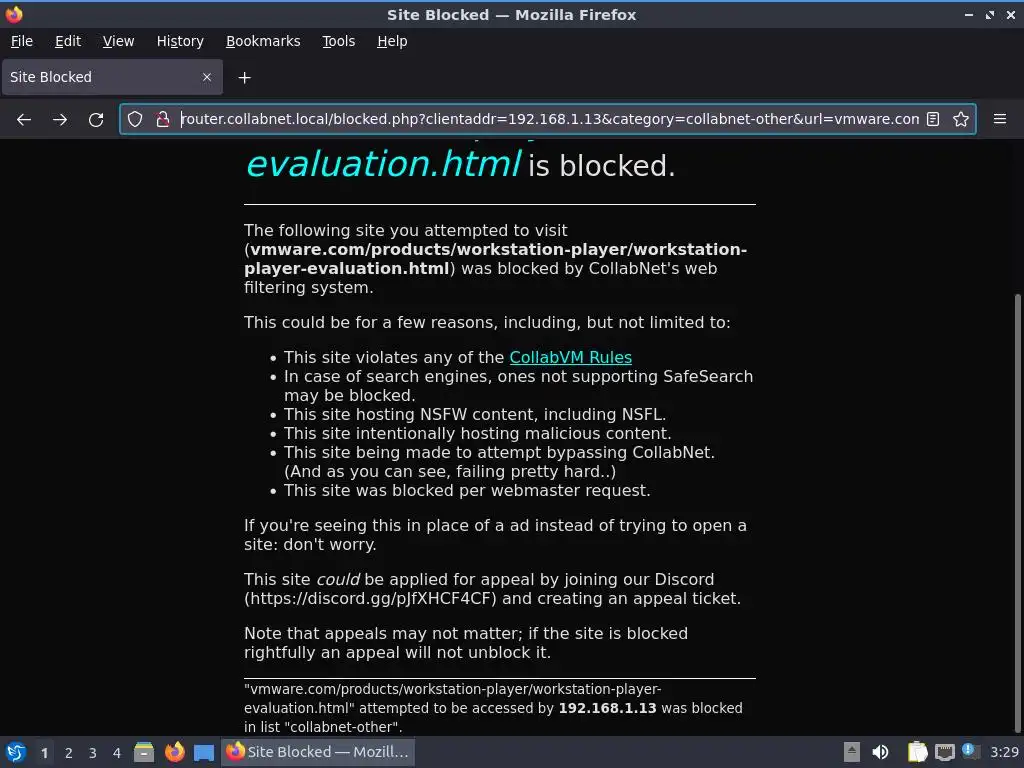Open the clipboard manager tray icon
The image size is (1024, 768).
[918, 752]
